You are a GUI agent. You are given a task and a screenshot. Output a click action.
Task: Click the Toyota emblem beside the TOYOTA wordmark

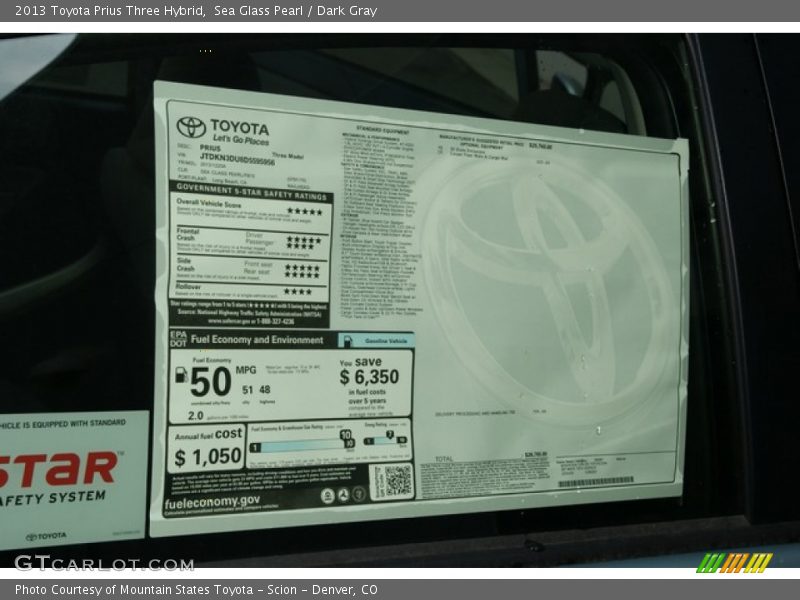(x=191, y=127)
